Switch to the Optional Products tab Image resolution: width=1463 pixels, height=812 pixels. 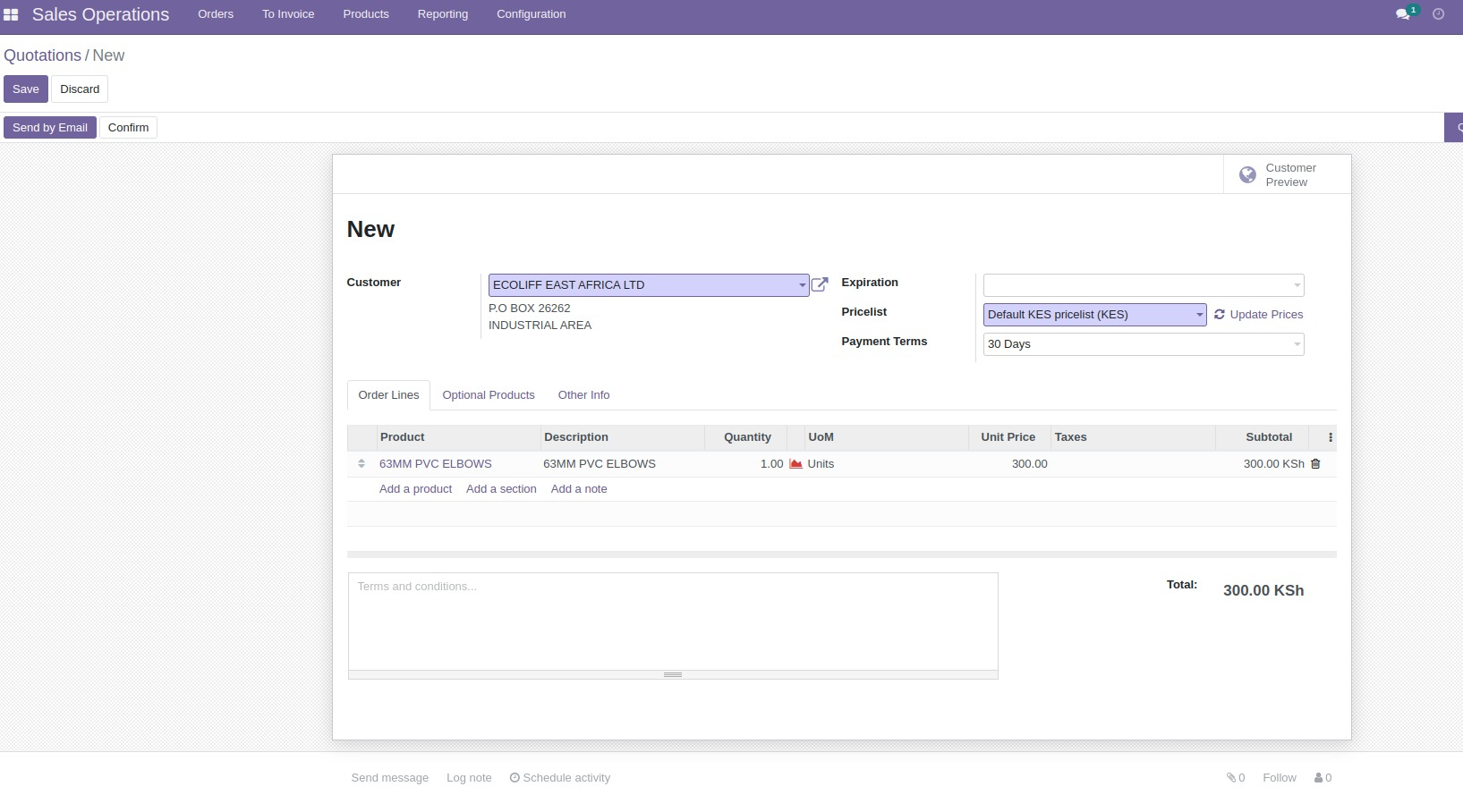pos(488,395)
